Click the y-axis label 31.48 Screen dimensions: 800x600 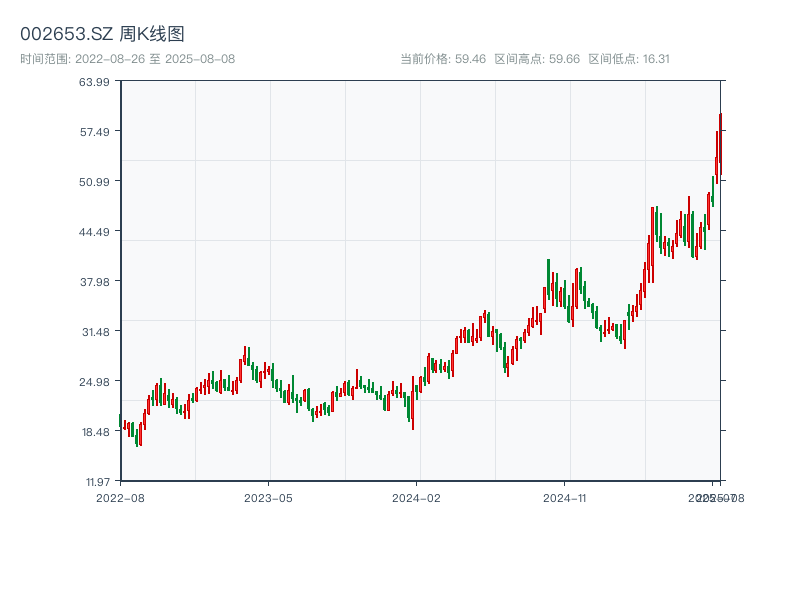tap(96, 332)
